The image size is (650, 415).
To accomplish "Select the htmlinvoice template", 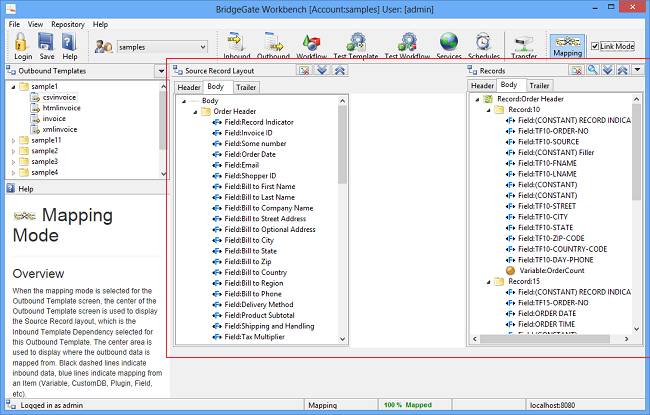I will point(61,108).
